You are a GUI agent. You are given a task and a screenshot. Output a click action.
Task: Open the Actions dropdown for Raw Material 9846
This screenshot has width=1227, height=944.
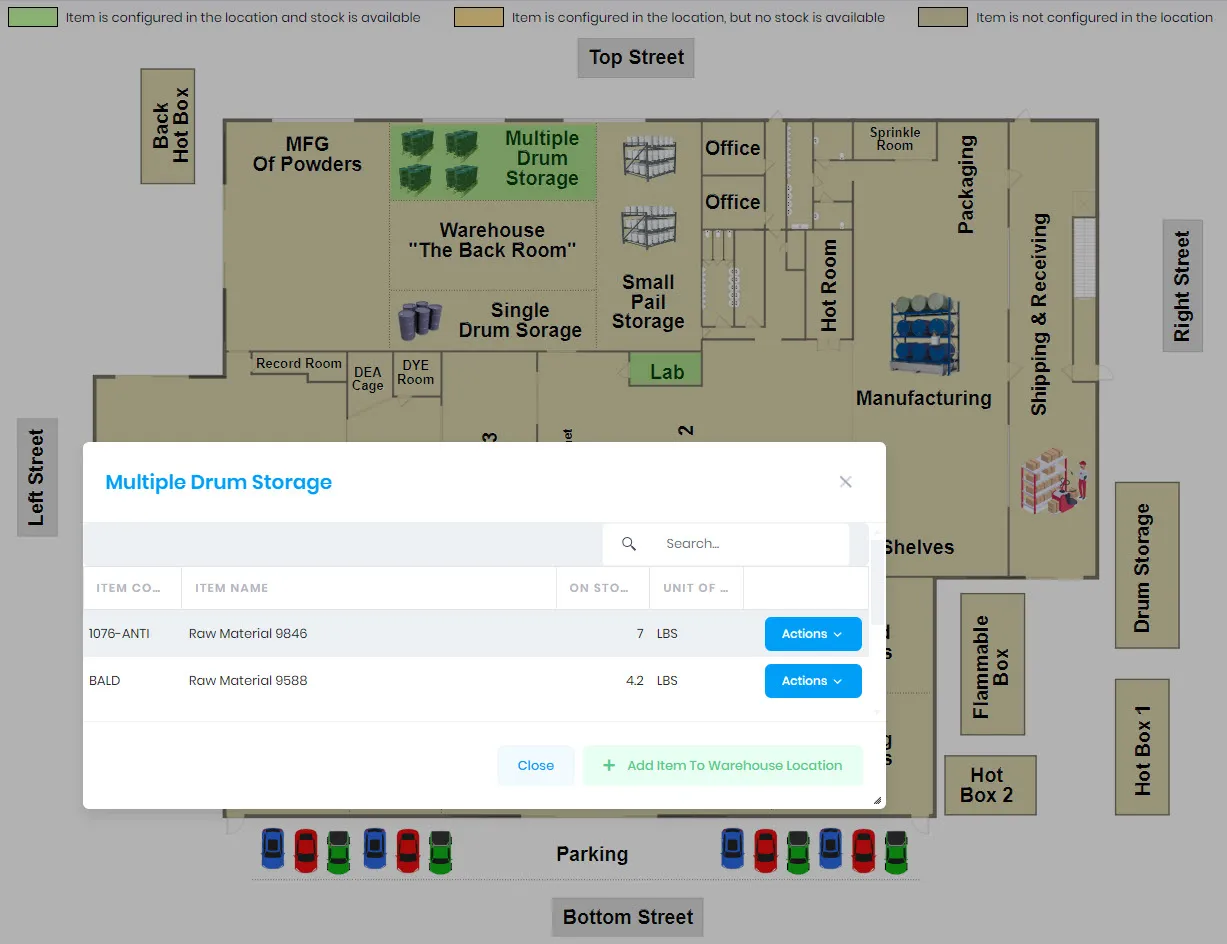(x=813, y=633)
